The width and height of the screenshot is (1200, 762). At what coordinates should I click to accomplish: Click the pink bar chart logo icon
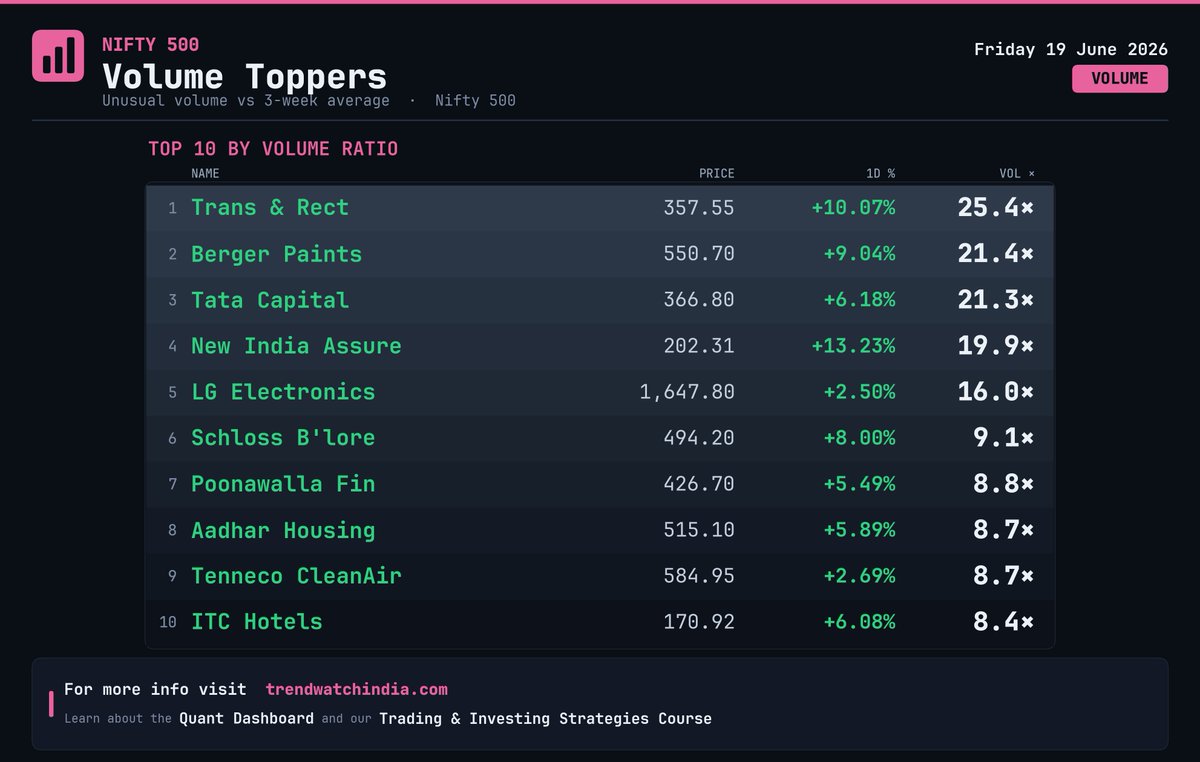tap(58, 55)
